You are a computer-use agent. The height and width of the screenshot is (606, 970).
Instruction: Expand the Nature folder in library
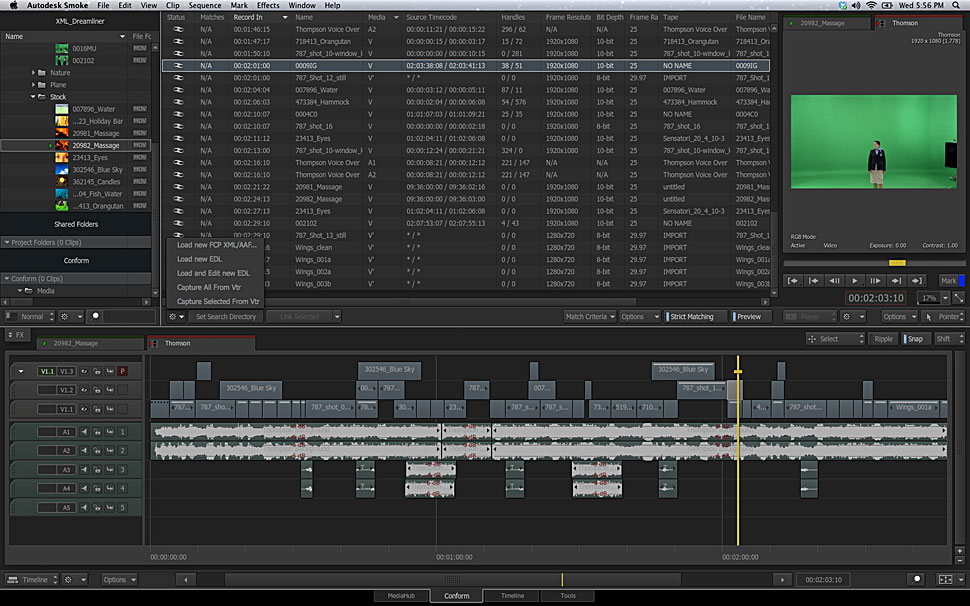point(36,72)
